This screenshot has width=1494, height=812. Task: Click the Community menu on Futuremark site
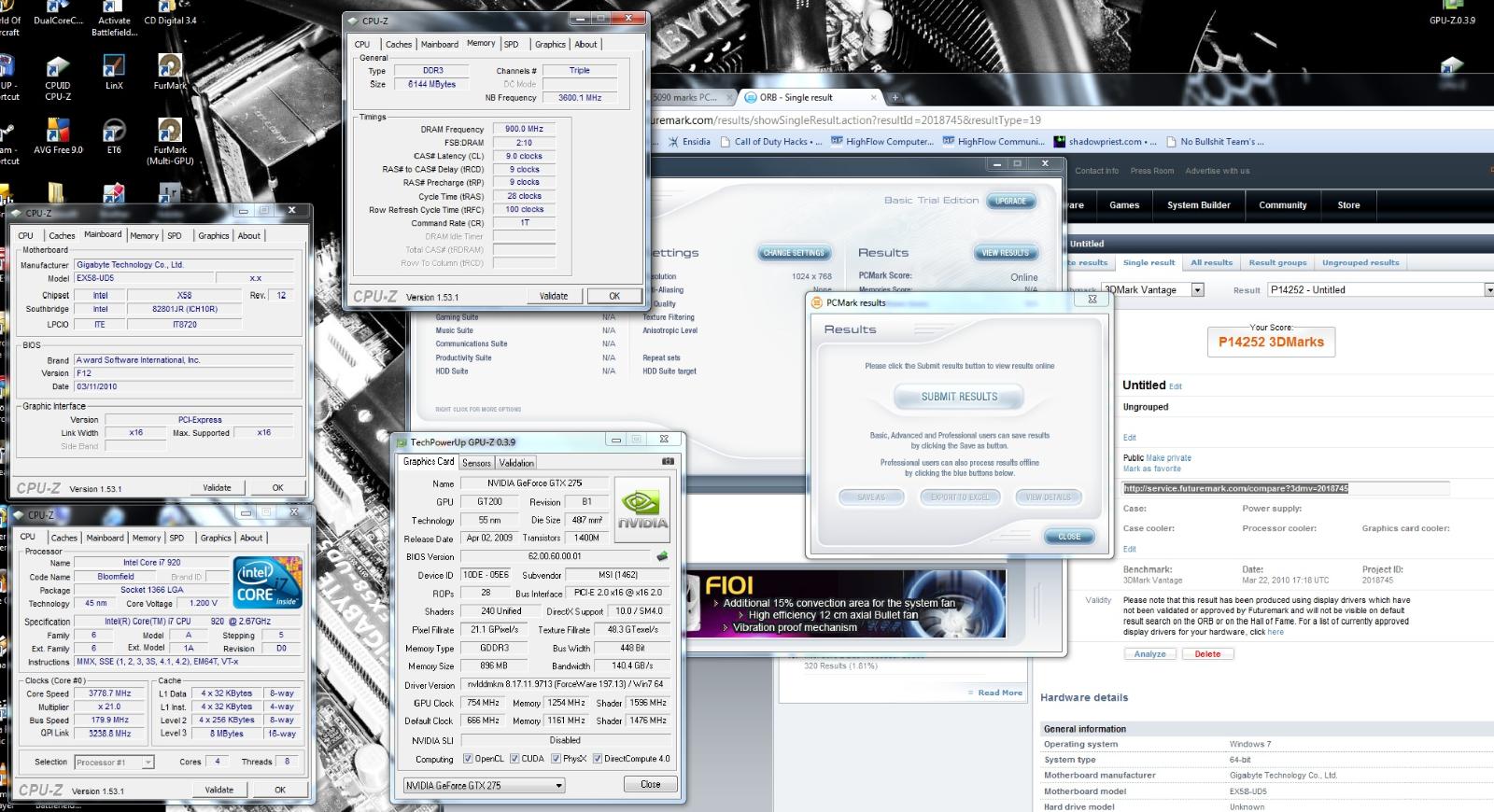pos(1282,205)
